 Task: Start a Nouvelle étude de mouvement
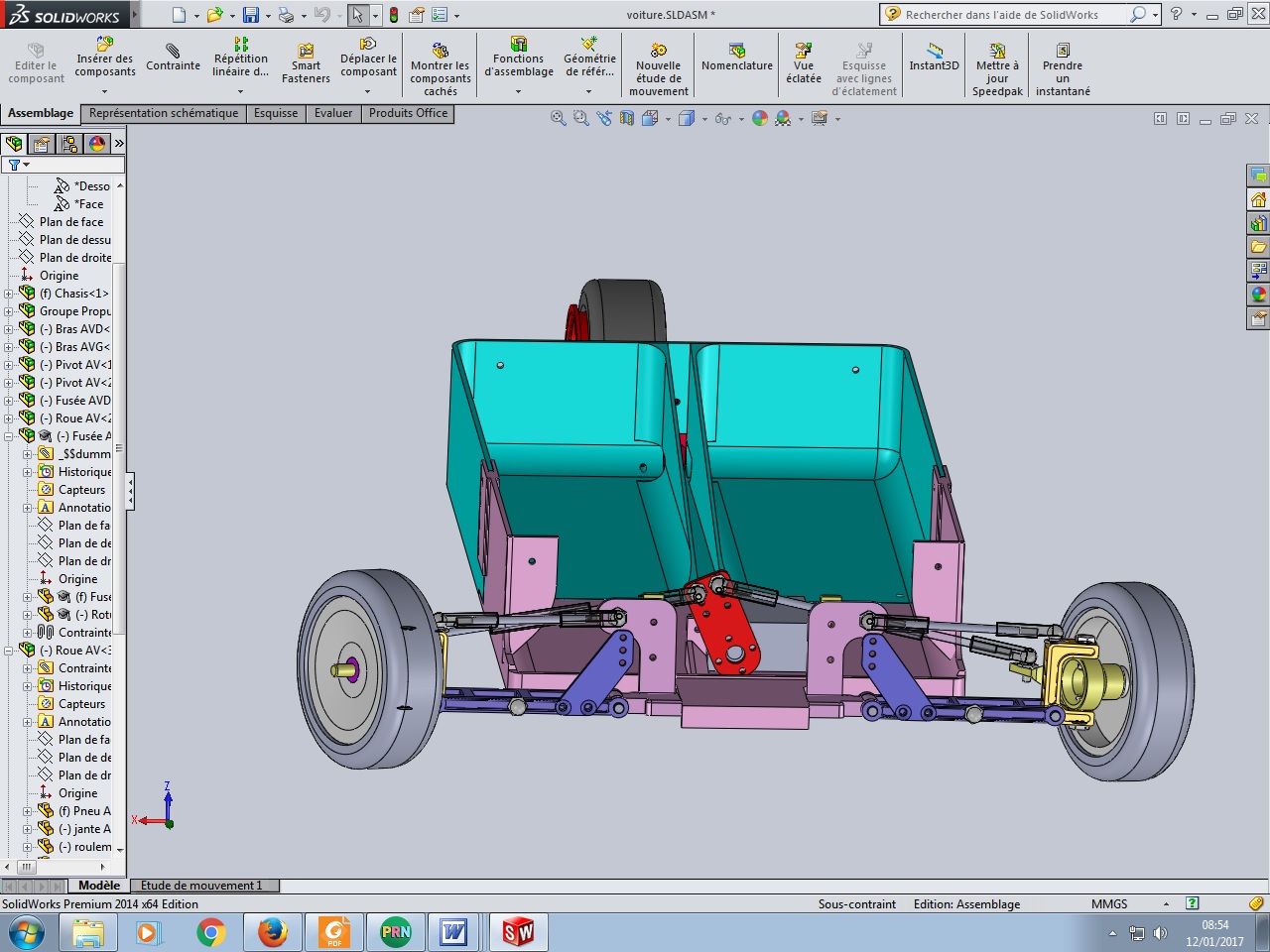click(658, 69)
